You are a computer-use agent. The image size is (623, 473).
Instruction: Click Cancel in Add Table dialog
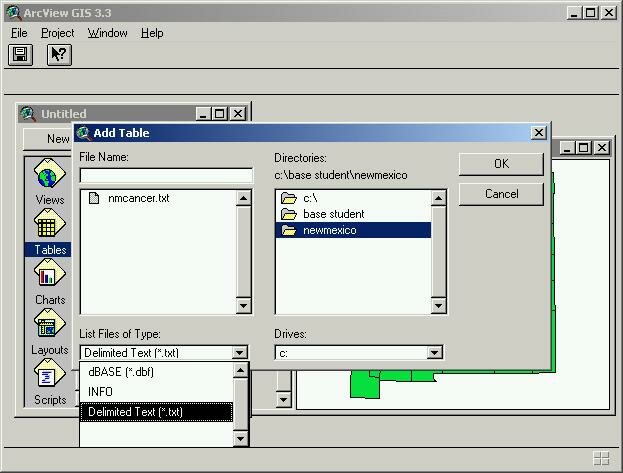click(501, 194)
